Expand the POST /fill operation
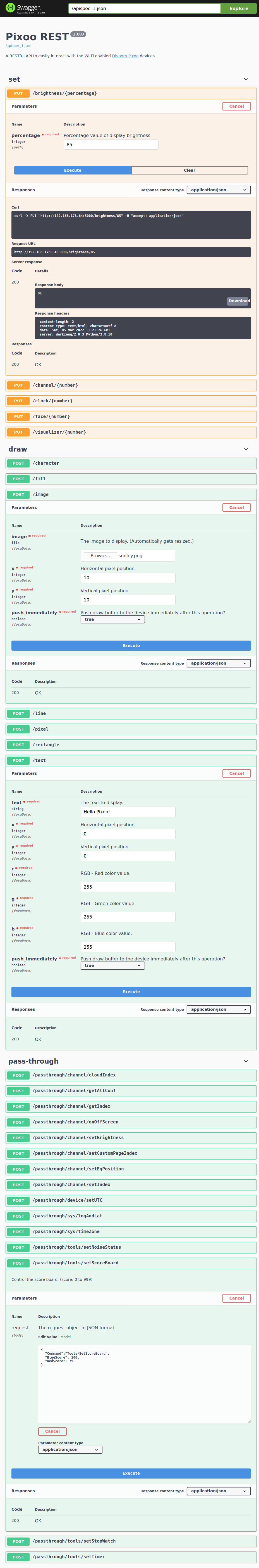Screen dimensions: 259x1568 [131, 479]
